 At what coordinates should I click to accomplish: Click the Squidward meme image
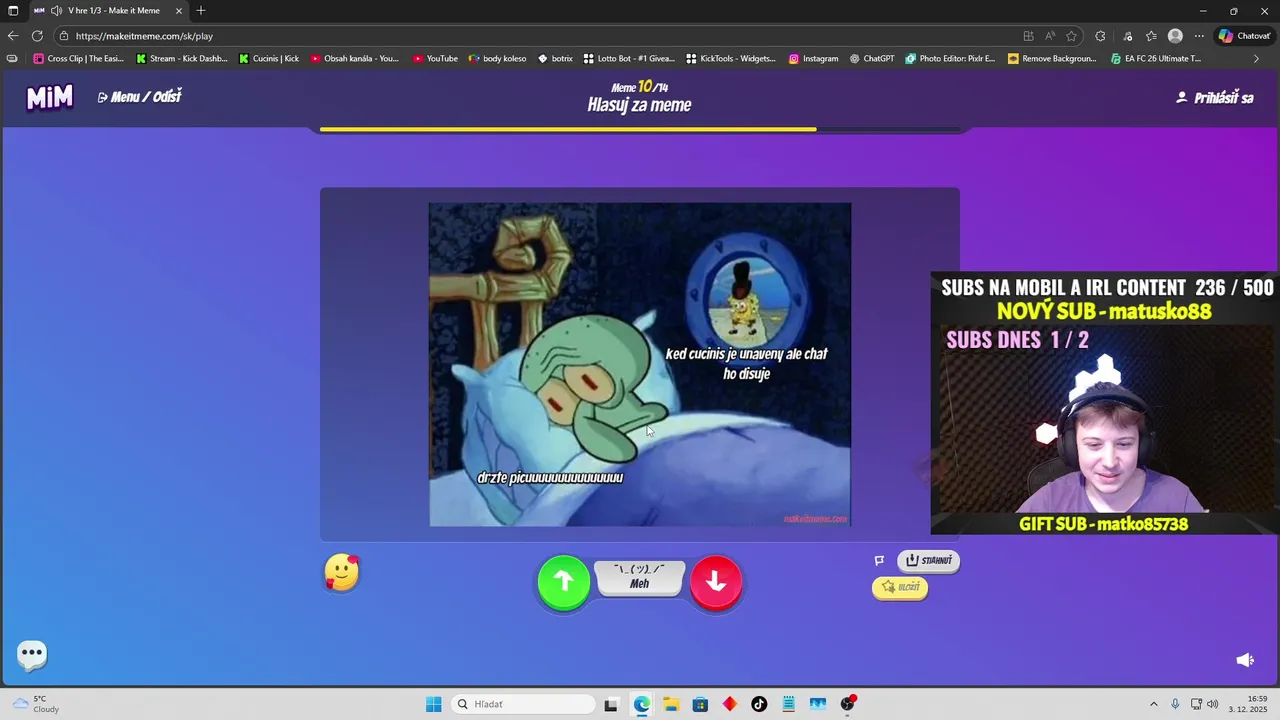pos(640,365)
